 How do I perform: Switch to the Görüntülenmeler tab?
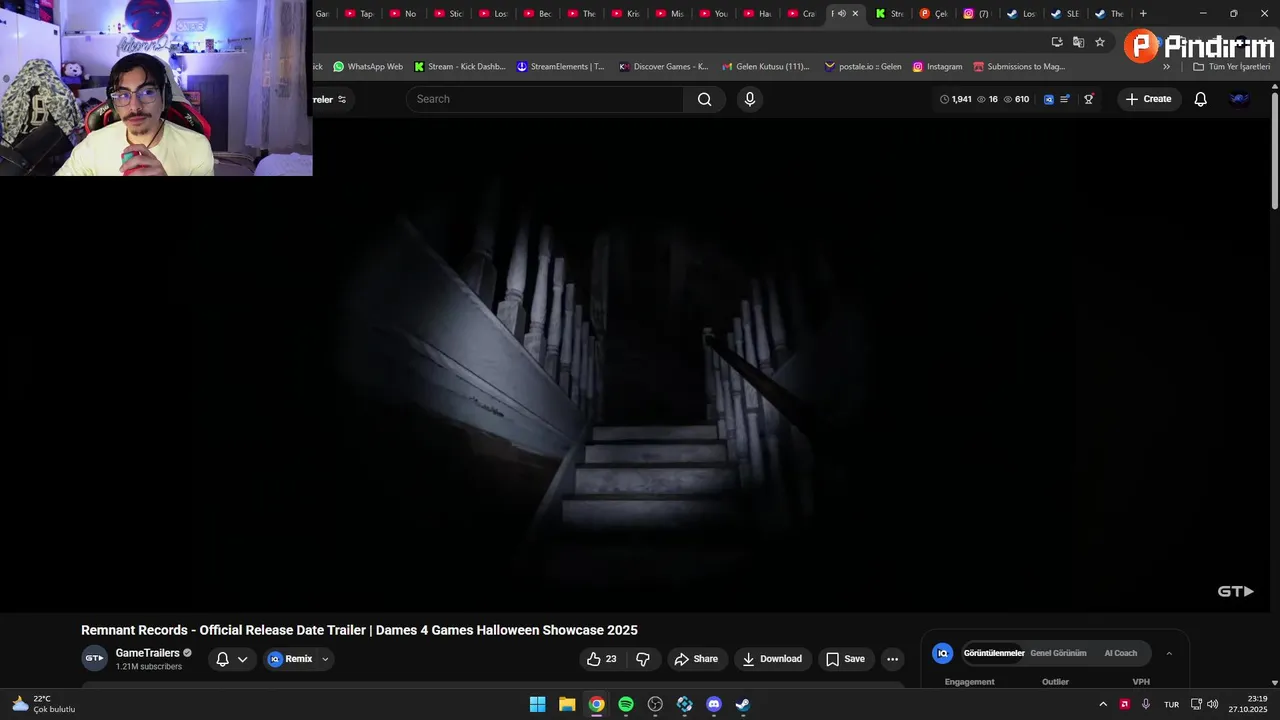994,653
